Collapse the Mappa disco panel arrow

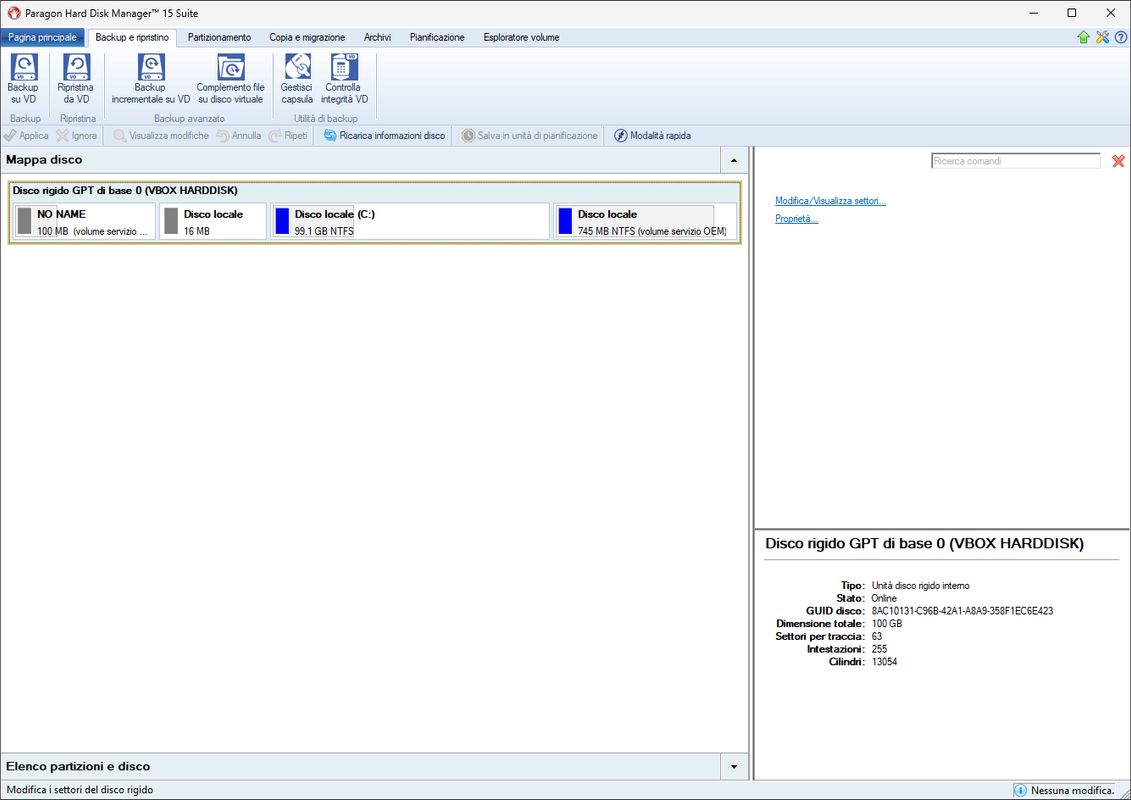coord(734,160)
